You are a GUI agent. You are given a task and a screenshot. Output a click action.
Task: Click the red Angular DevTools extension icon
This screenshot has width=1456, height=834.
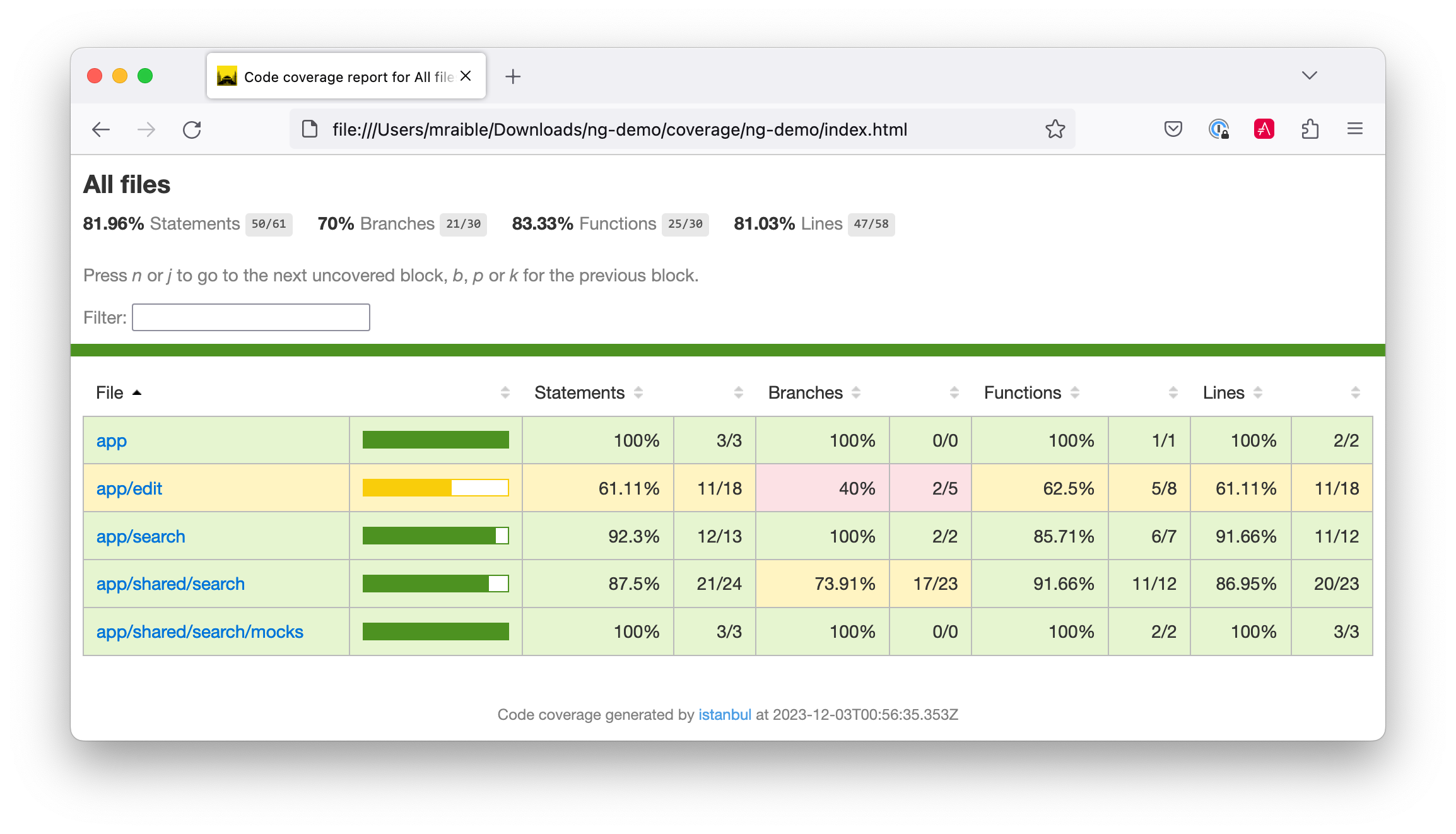coord(1264,129)
